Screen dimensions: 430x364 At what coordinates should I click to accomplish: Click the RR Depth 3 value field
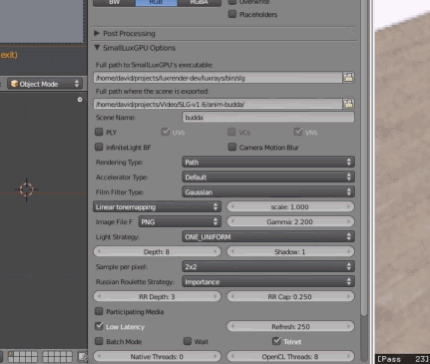point(157,297)
